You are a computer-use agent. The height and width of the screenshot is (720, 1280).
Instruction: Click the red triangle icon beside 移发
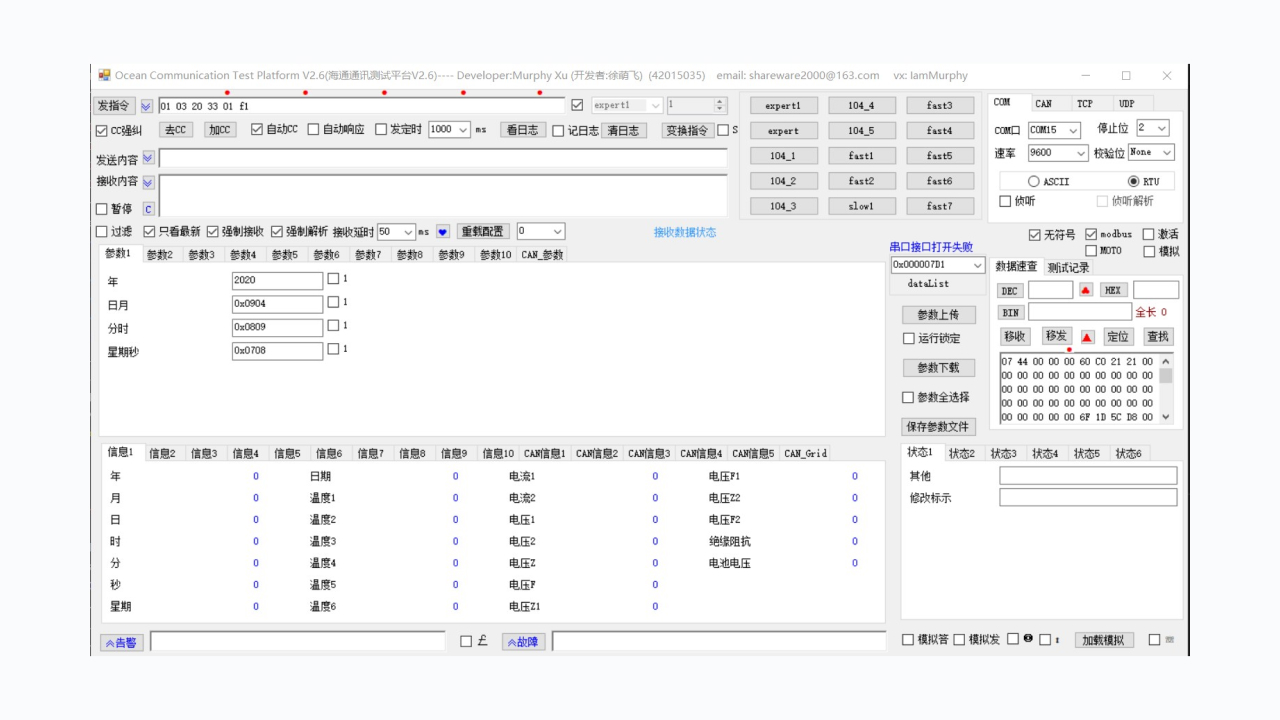1087,337
